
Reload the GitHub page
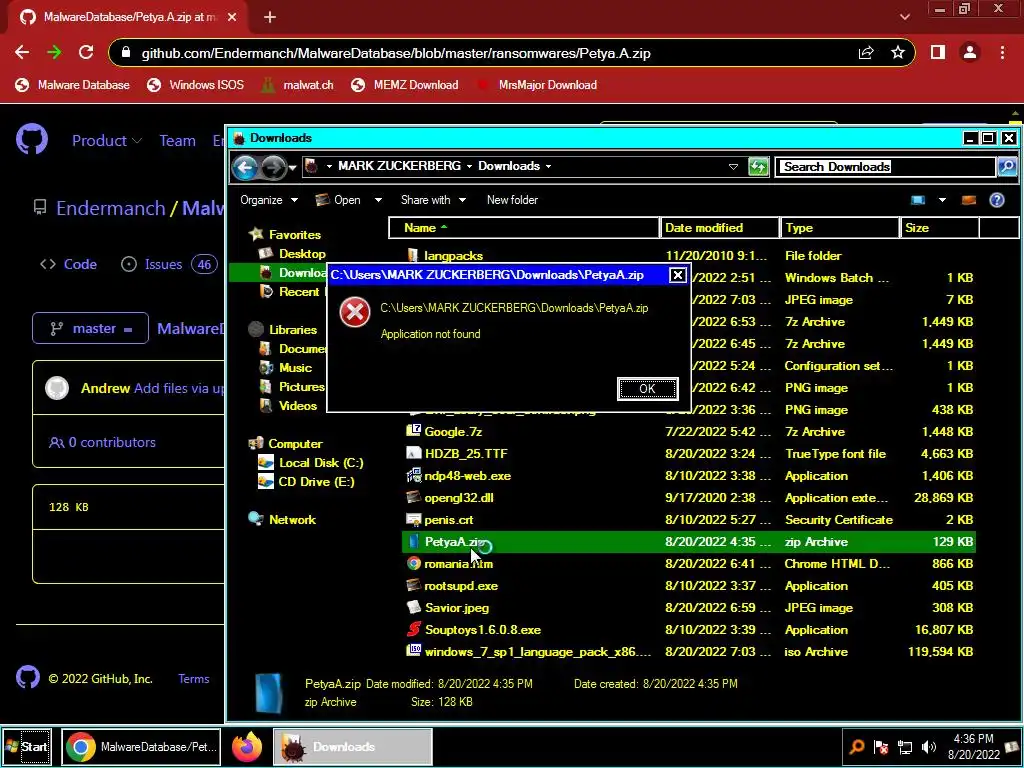[86, 53]
